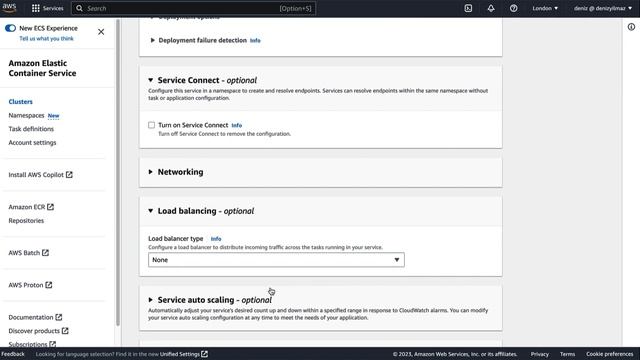The height and width of the screenshot is (360, 640).
Task: Collapse the Load balancing section
Action: tap(151, 211)
